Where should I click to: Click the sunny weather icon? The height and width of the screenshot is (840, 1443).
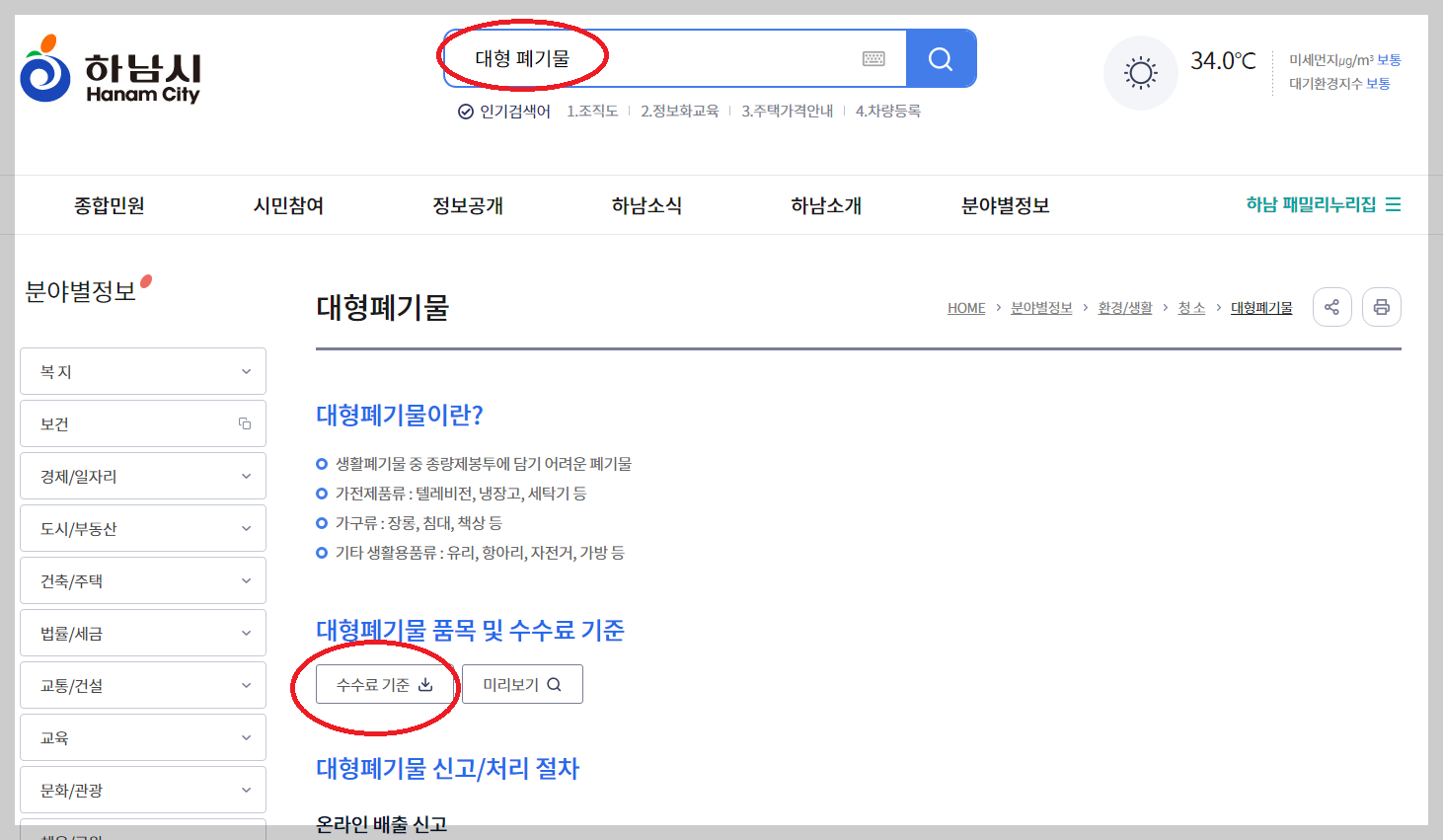[1141, 73]
